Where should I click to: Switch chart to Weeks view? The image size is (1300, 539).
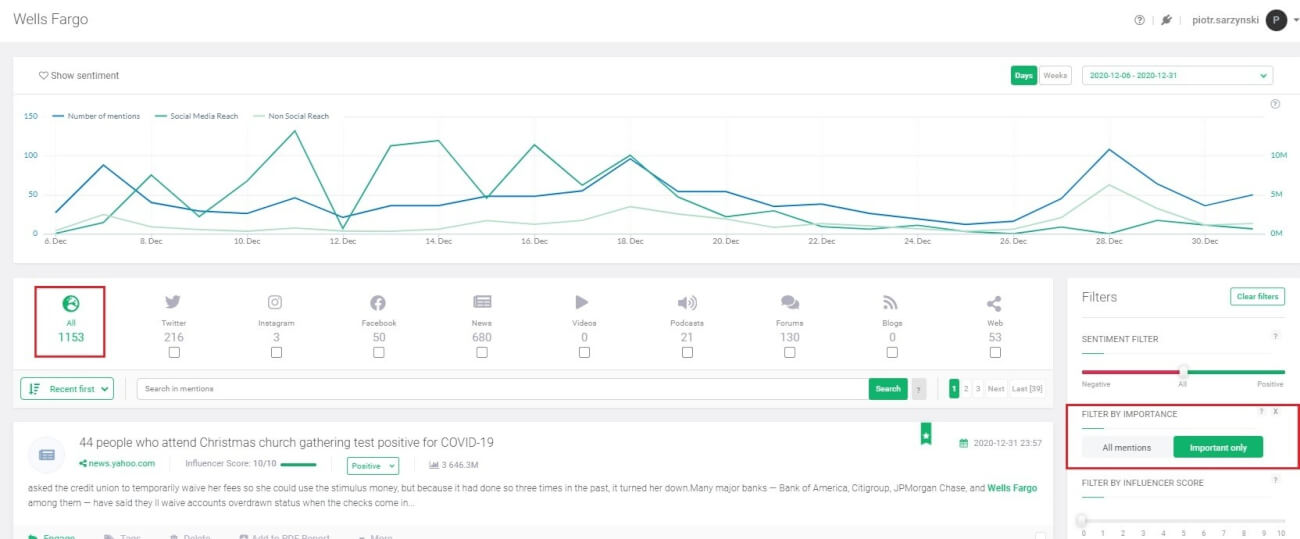coord(1055,76)
